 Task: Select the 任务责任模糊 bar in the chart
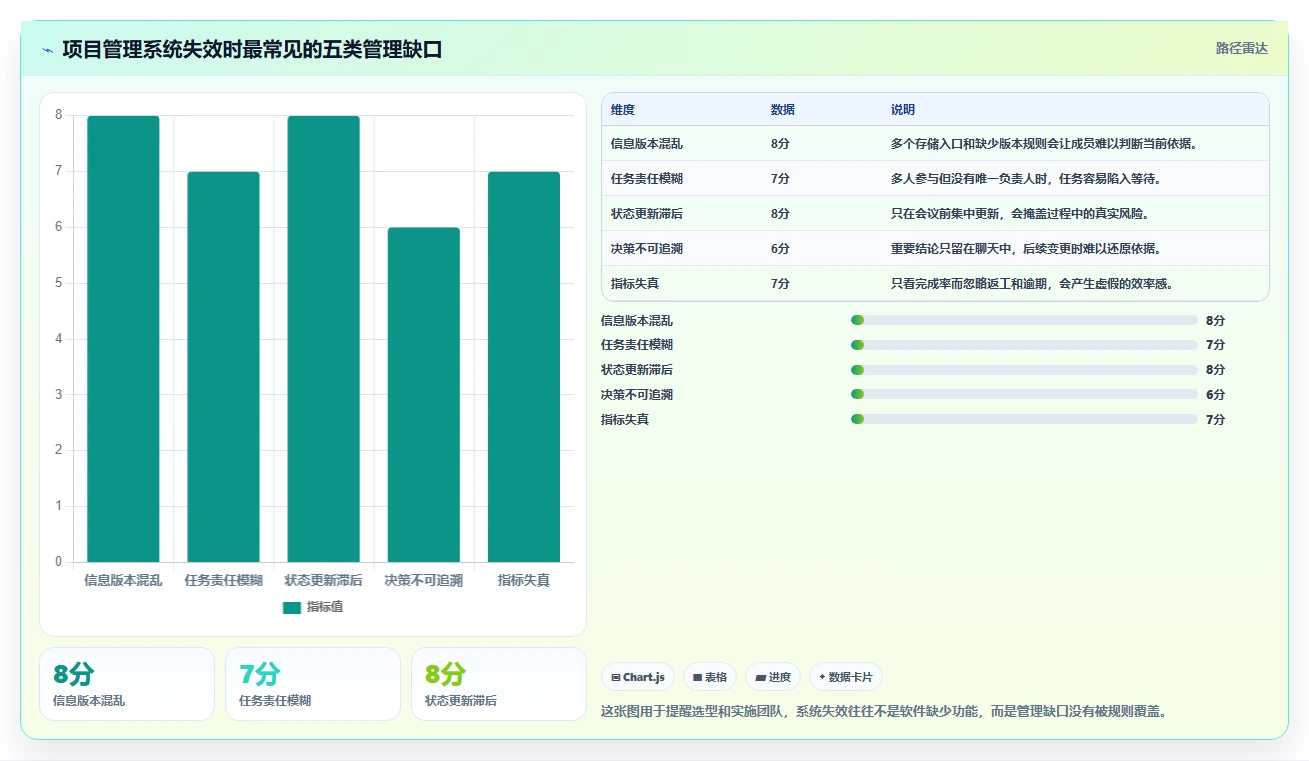(223, 367)
